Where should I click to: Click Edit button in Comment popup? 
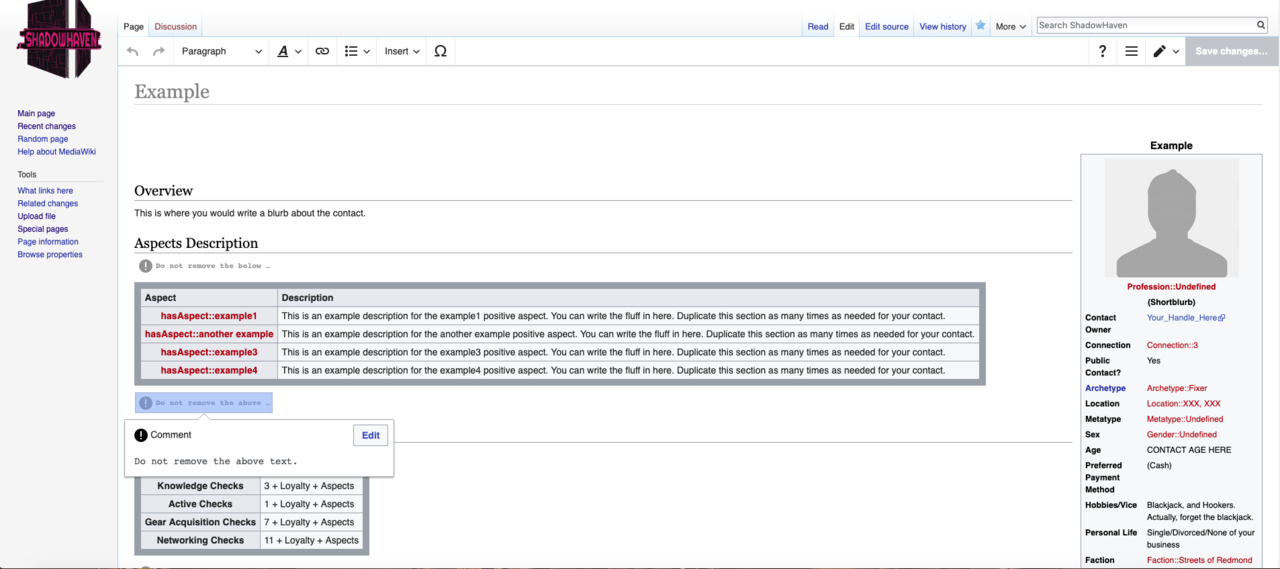(370, 435)
